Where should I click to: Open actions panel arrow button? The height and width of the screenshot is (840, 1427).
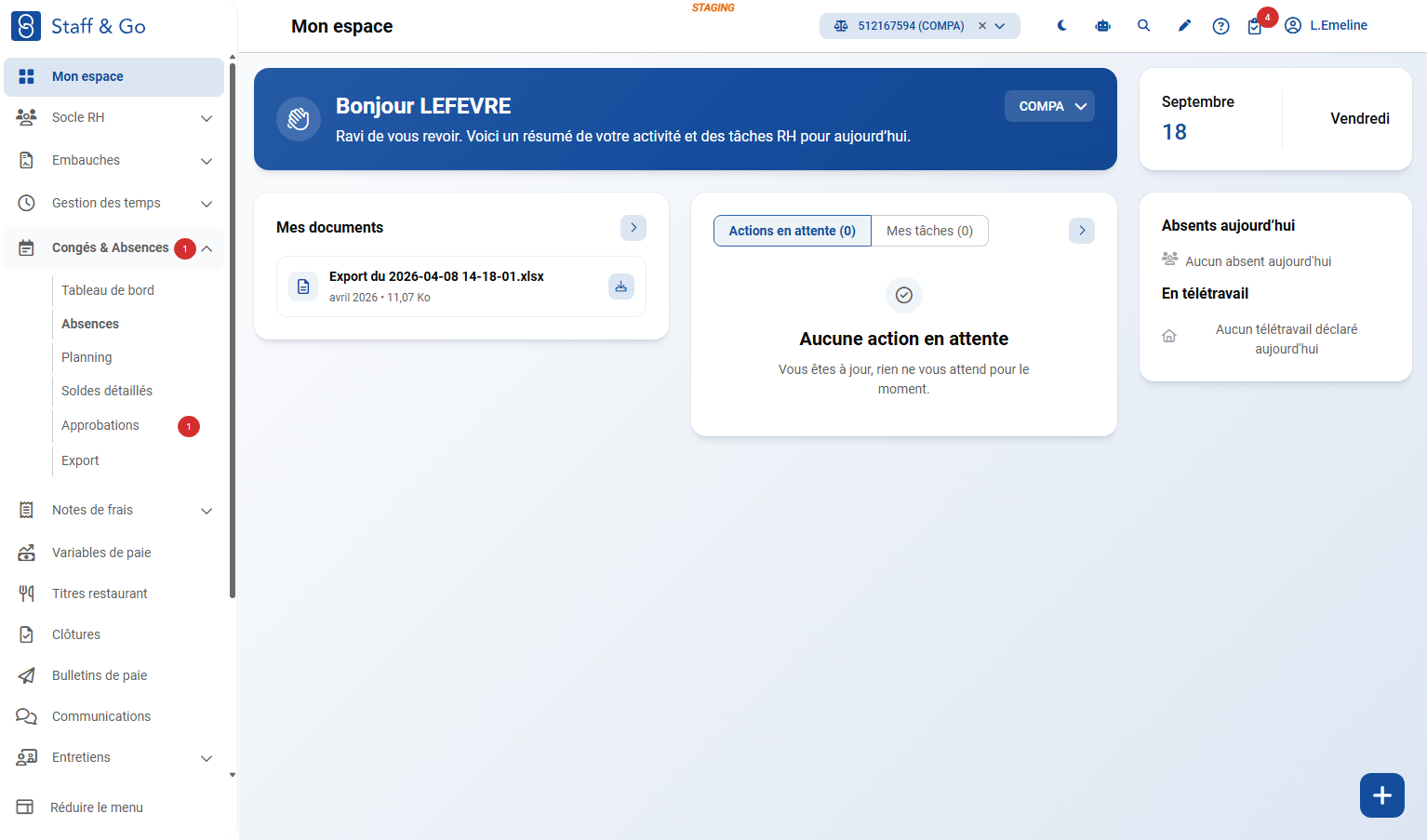point(1082,231)
